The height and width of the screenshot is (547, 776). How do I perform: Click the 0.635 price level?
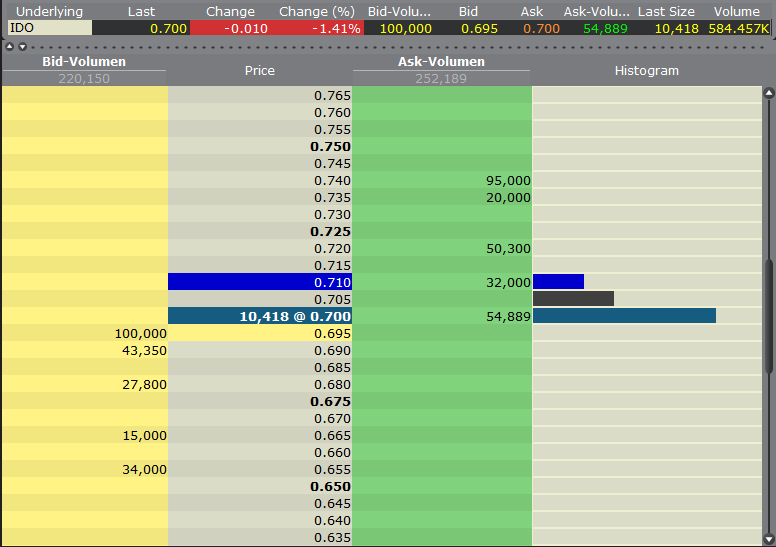click(x=333, y=537)
